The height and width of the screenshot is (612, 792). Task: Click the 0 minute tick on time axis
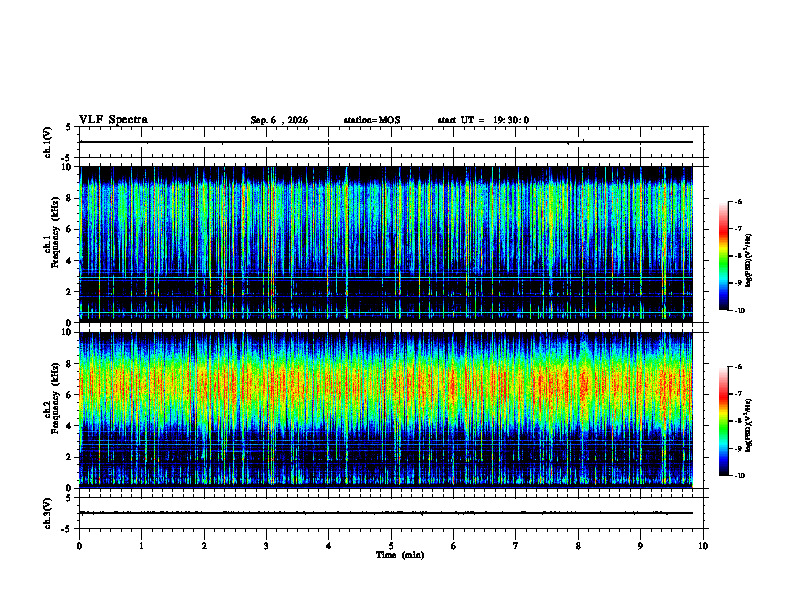[79, 546]
